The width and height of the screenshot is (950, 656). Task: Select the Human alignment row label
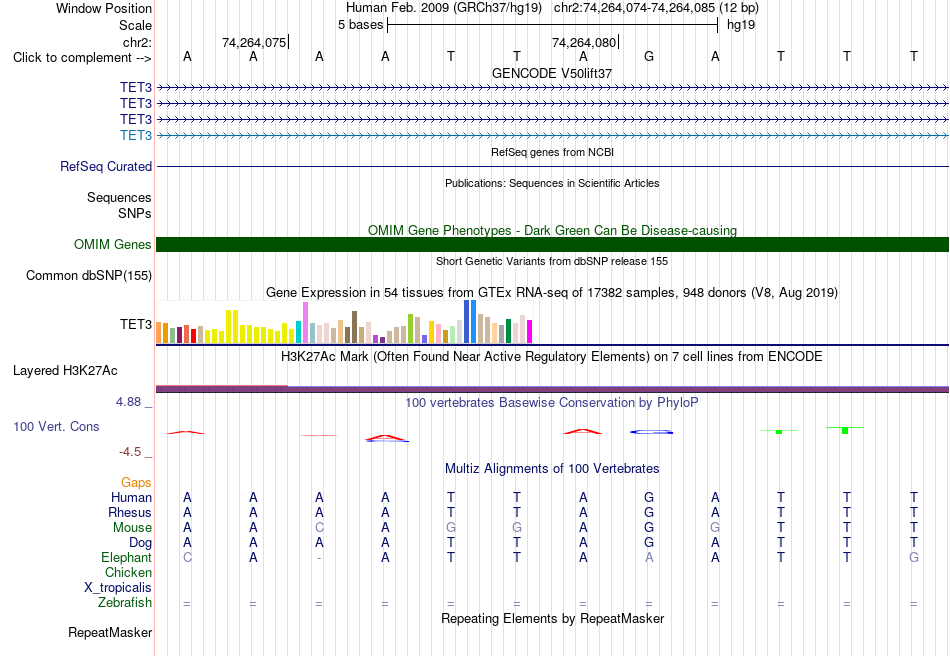coord(131,498)
